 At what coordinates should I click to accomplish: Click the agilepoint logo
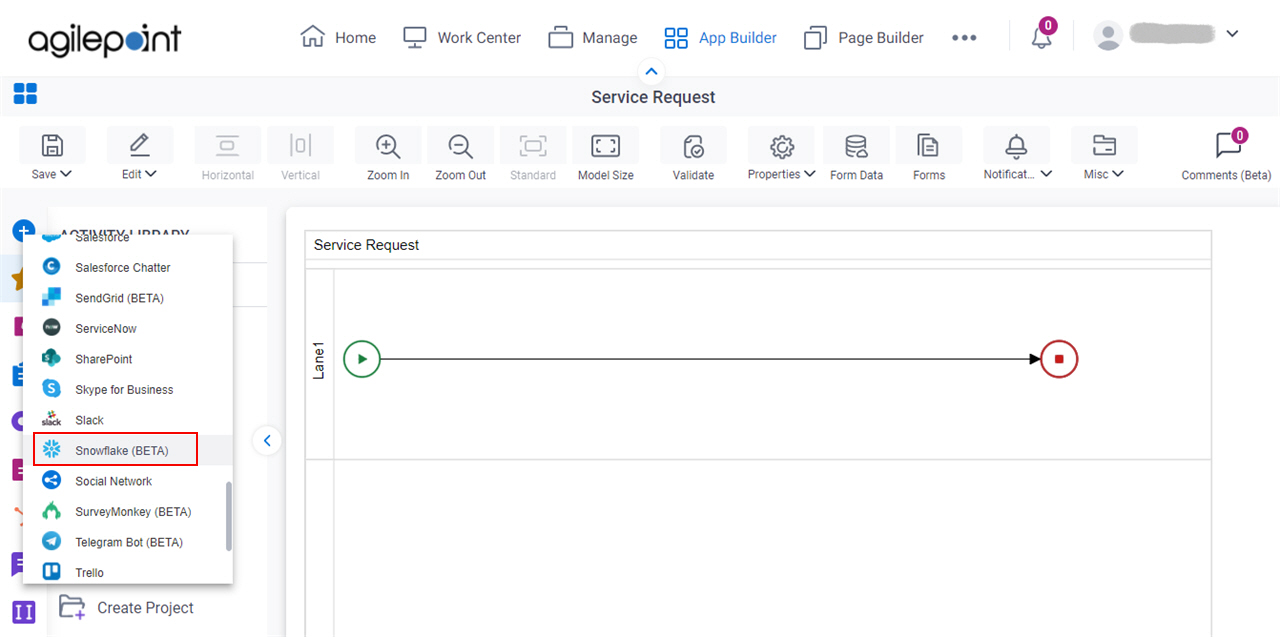(x=105, y=39)
